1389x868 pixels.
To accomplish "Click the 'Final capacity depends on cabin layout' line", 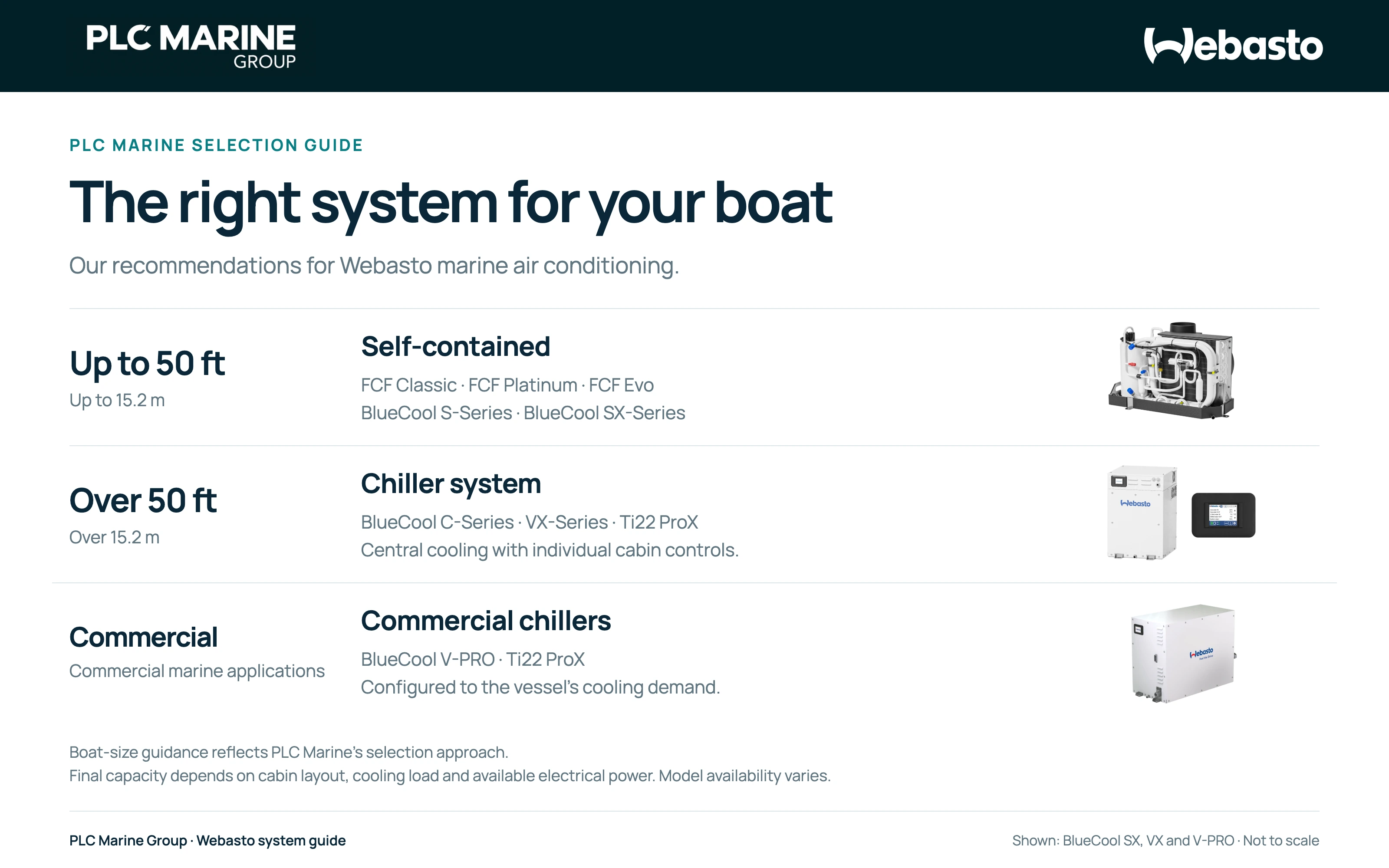I will coord(450,776).
